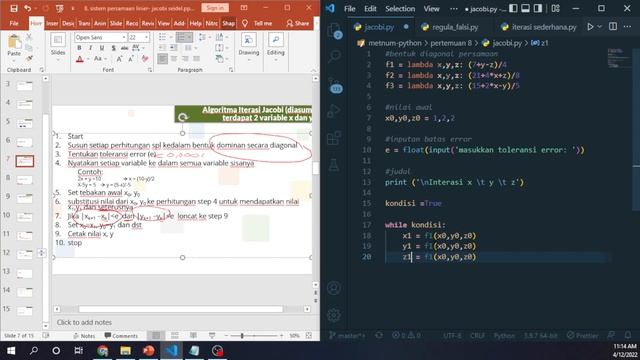
Task: Open PowerPoint View tab
Action: [163, 23]
